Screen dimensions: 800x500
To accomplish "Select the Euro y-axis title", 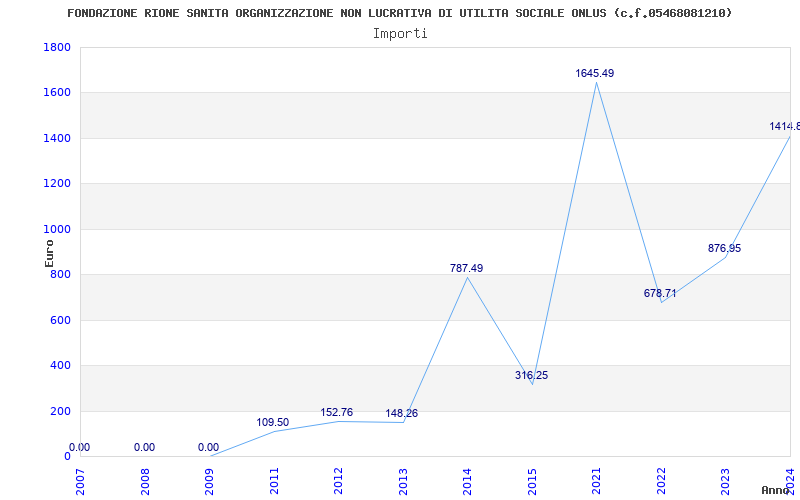I will pos(49,253).
